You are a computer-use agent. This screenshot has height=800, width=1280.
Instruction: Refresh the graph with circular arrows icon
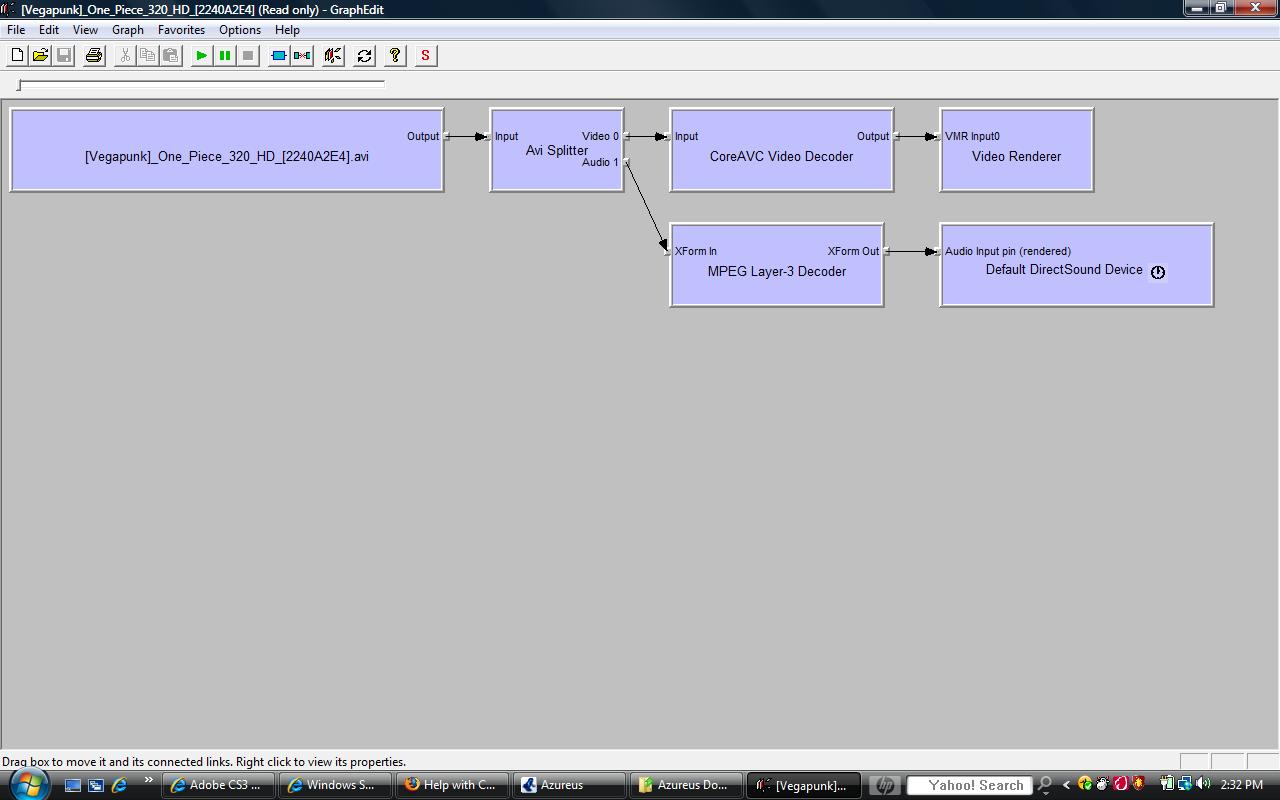click(364, 56)
